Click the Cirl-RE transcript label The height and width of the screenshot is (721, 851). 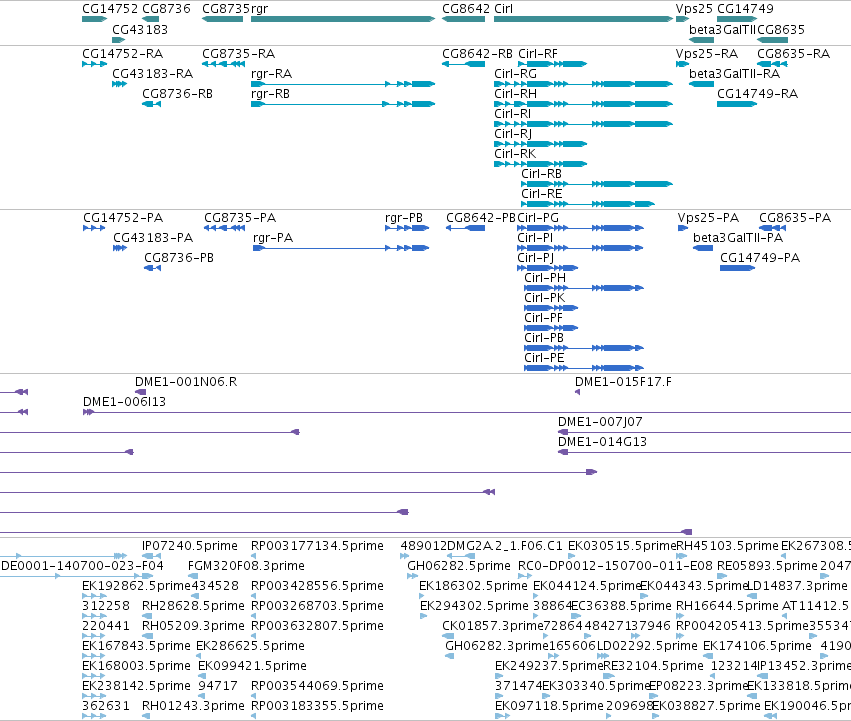(x=542, y=194)
